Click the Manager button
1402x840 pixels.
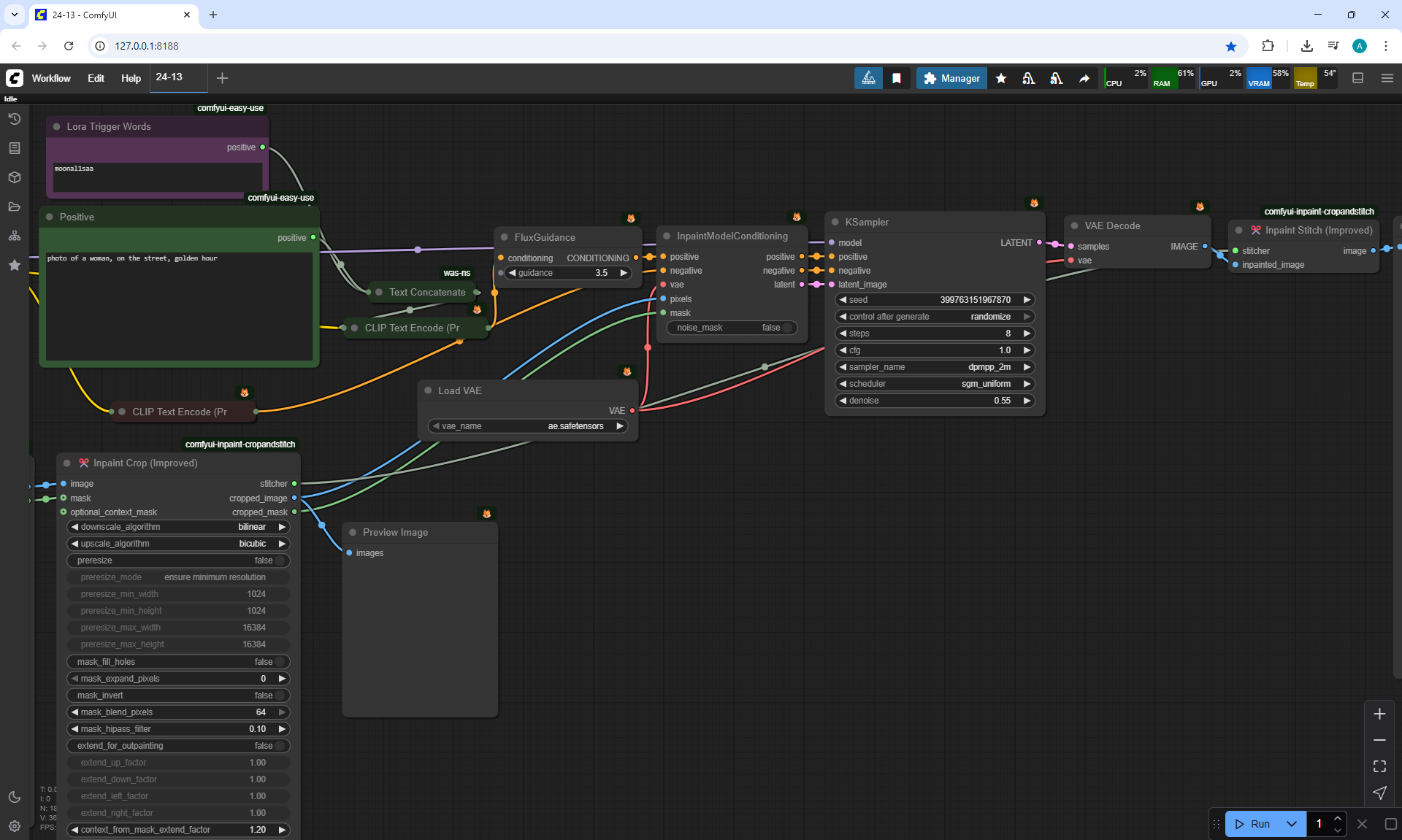[951, 78]
